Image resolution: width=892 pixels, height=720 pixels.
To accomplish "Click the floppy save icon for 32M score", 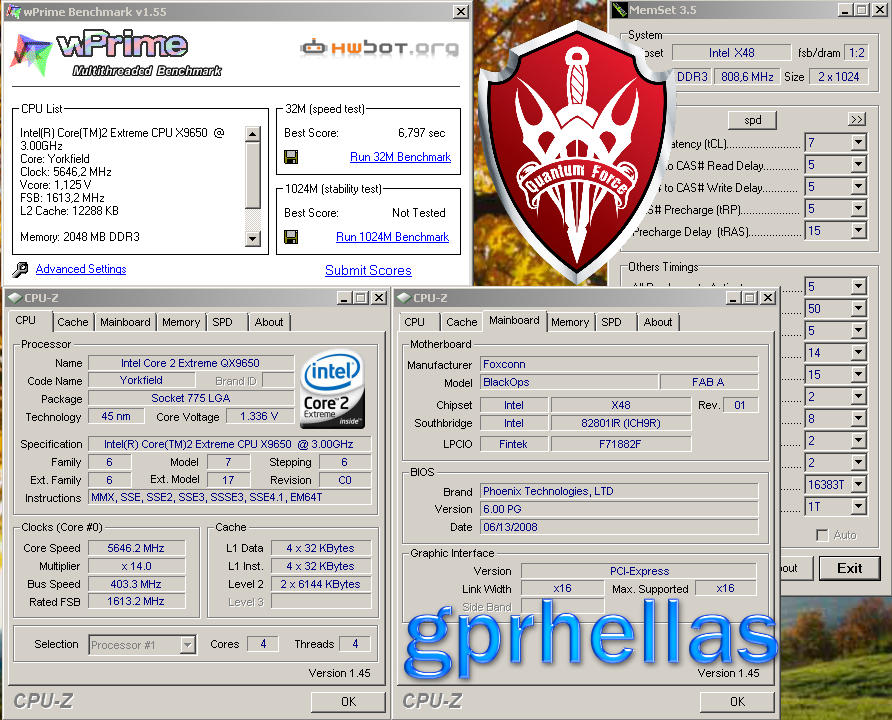I will (291, 157).
